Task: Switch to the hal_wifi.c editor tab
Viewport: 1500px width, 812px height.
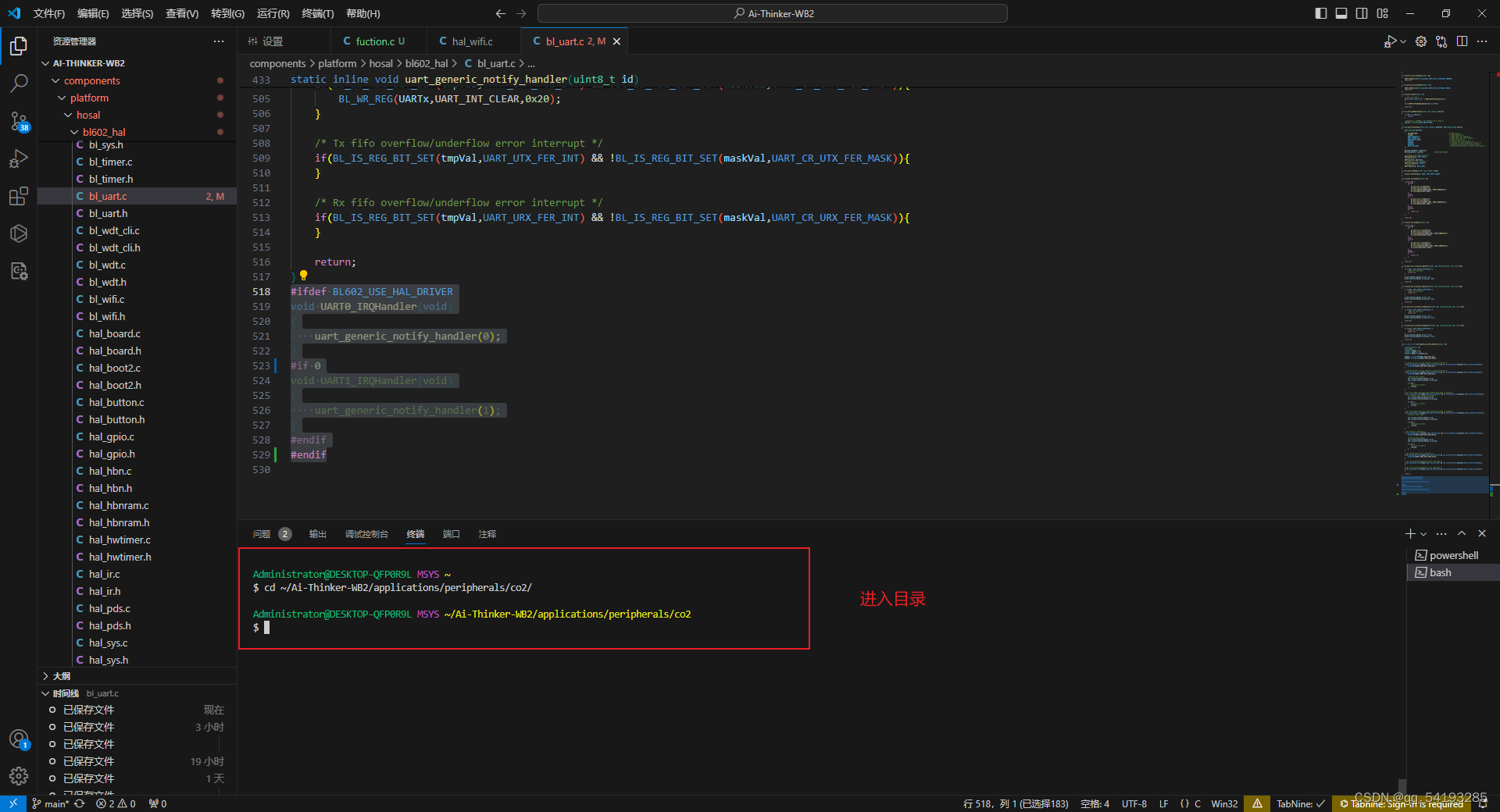Action: tap(473, 41)
